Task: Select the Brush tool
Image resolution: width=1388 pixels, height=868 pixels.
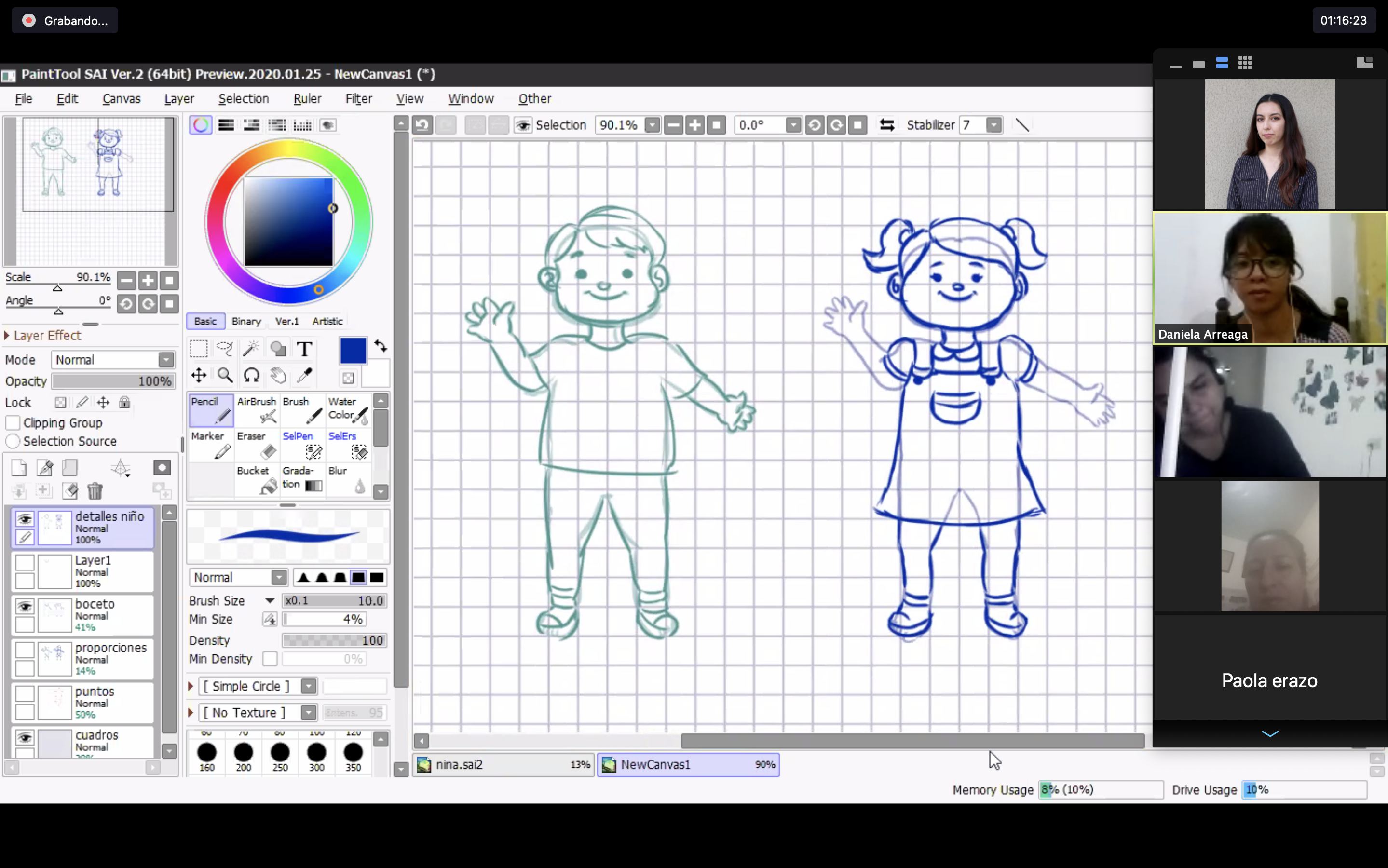Action: coord(302,410)
